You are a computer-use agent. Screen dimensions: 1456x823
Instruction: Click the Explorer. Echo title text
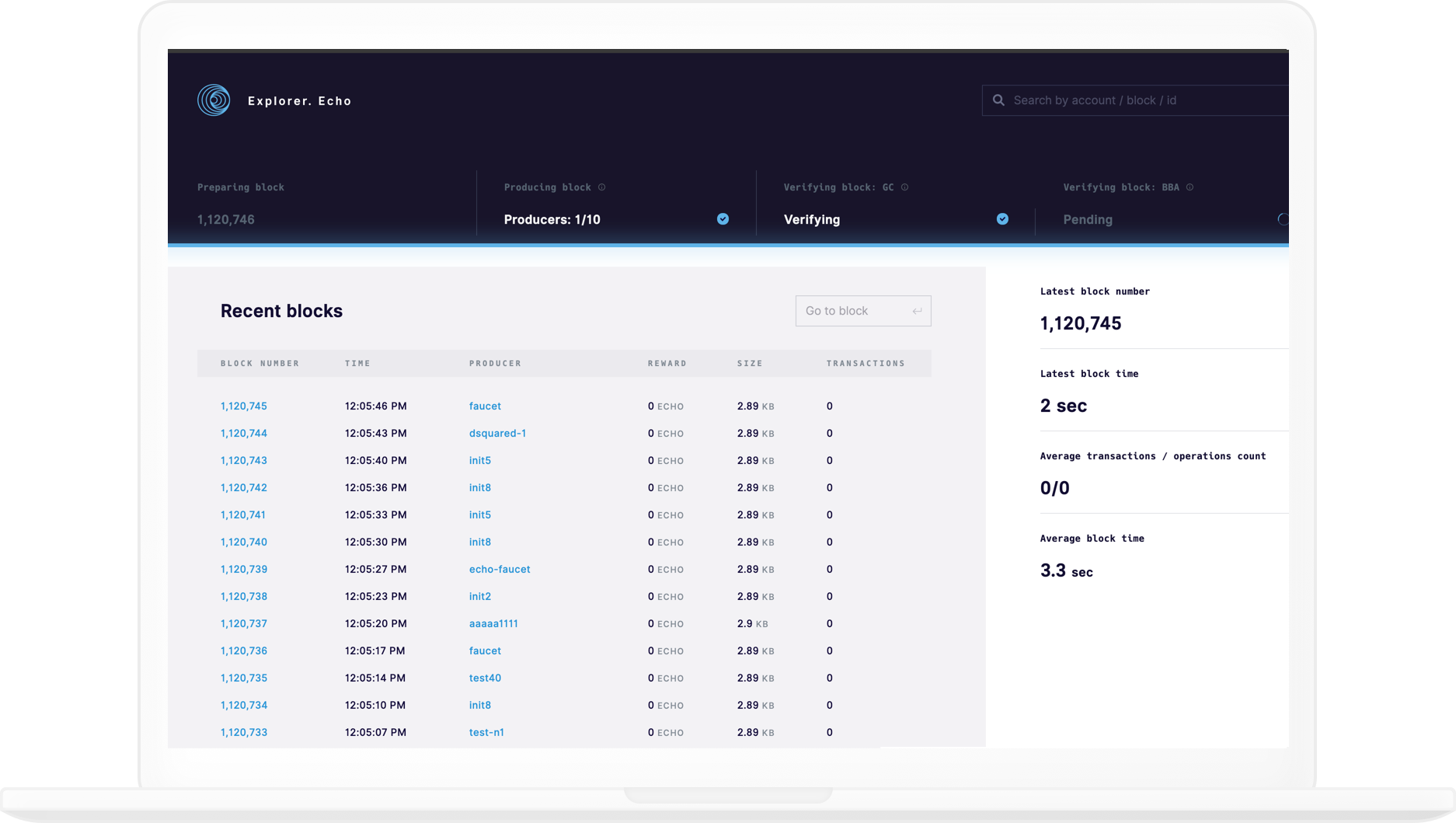pyautogui.click(x=299, y=101)
